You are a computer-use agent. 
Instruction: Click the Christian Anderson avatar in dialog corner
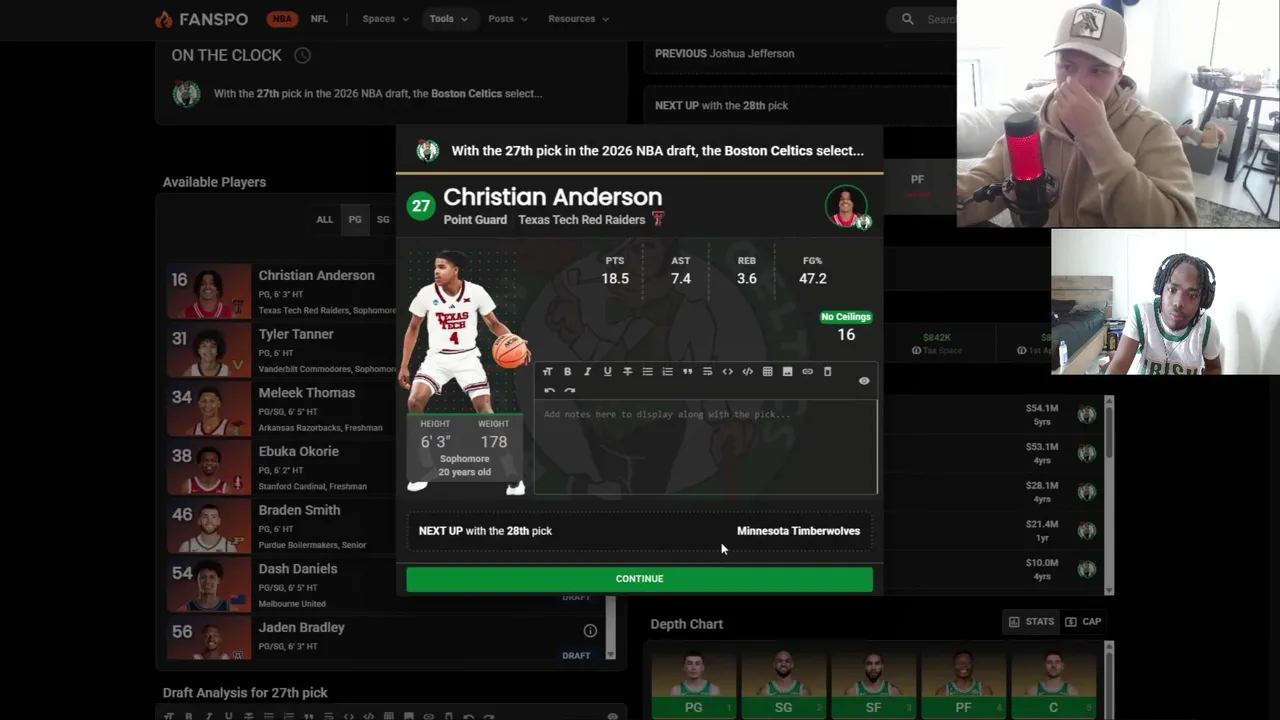pyautogui.click(x=846, y=206)
